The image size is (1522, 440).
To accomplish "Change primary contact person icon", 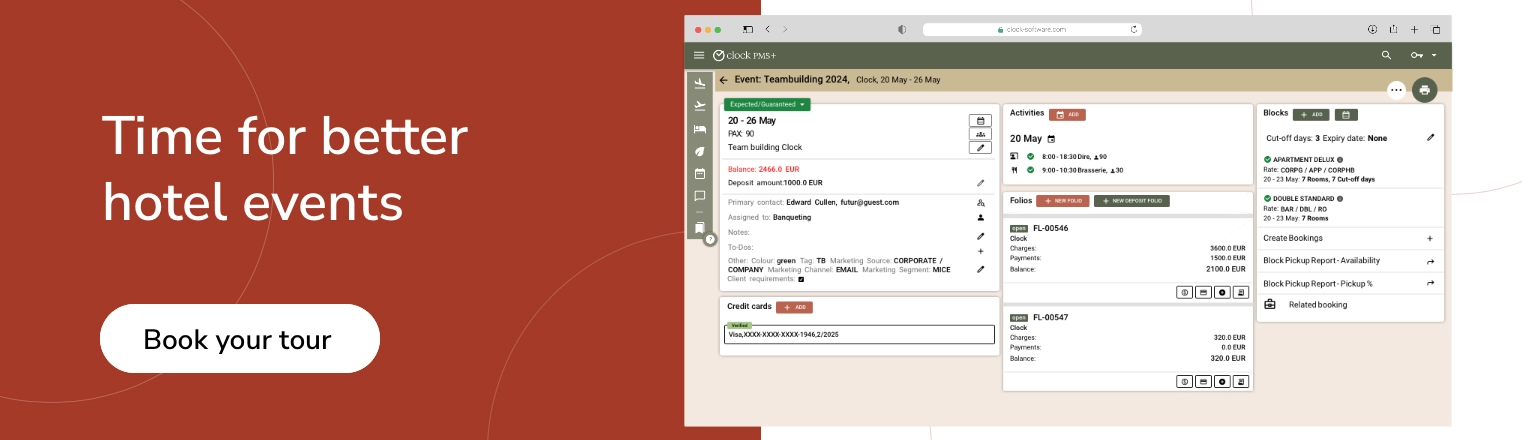I will coord(981,202).
